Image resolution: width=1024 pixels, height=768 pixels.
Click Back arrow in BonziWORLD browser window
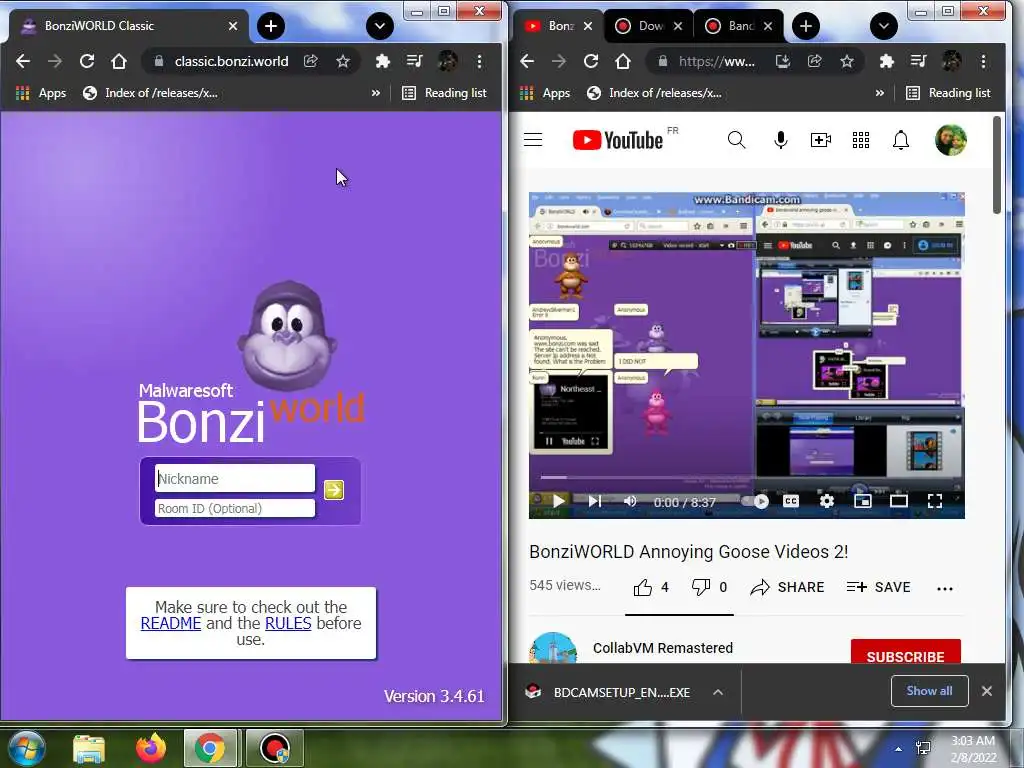(23, 61)
